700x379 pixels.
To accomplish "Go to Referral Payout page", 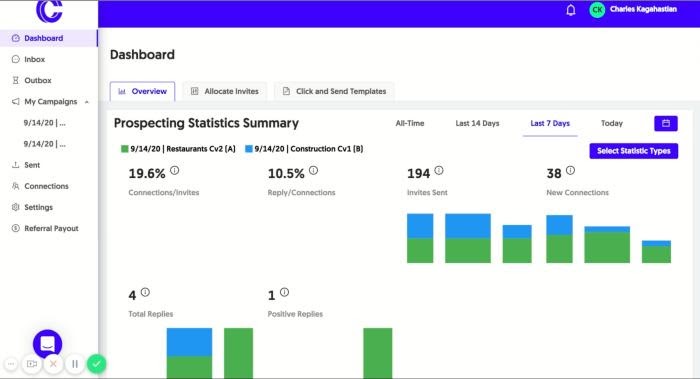I will [51, 229].
